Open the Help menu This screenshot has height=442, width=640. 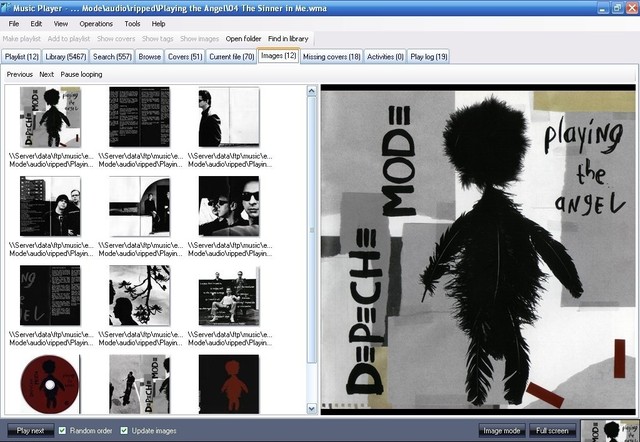[158, 24]
